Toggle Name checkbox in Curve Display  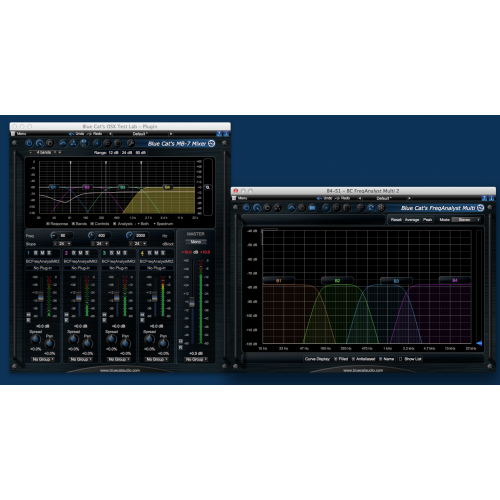(x=380, y=359)
